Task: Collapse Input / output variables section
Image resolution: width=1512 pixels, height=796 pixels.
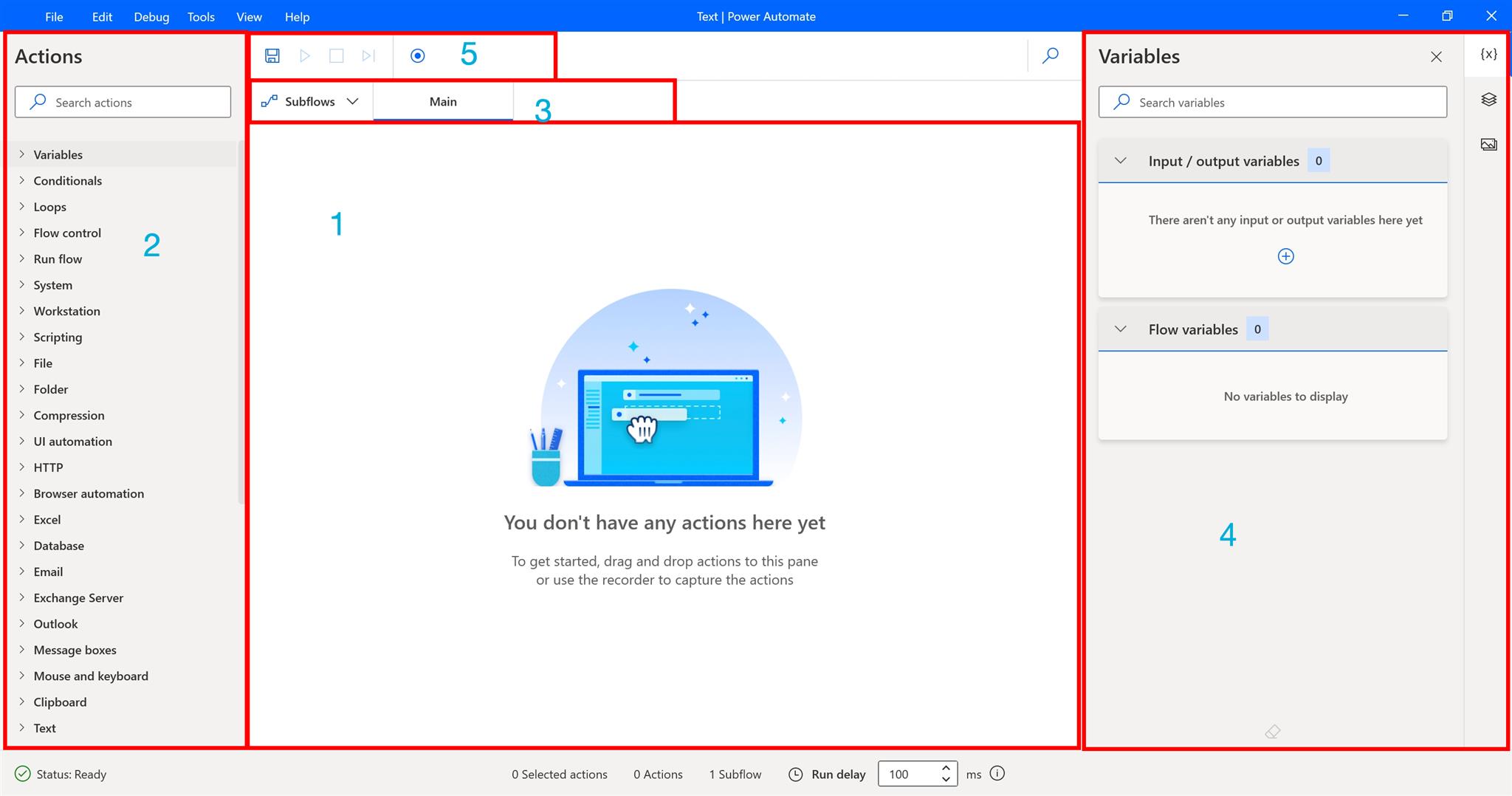Action: pyautogui.click(x=1120, y=161)
